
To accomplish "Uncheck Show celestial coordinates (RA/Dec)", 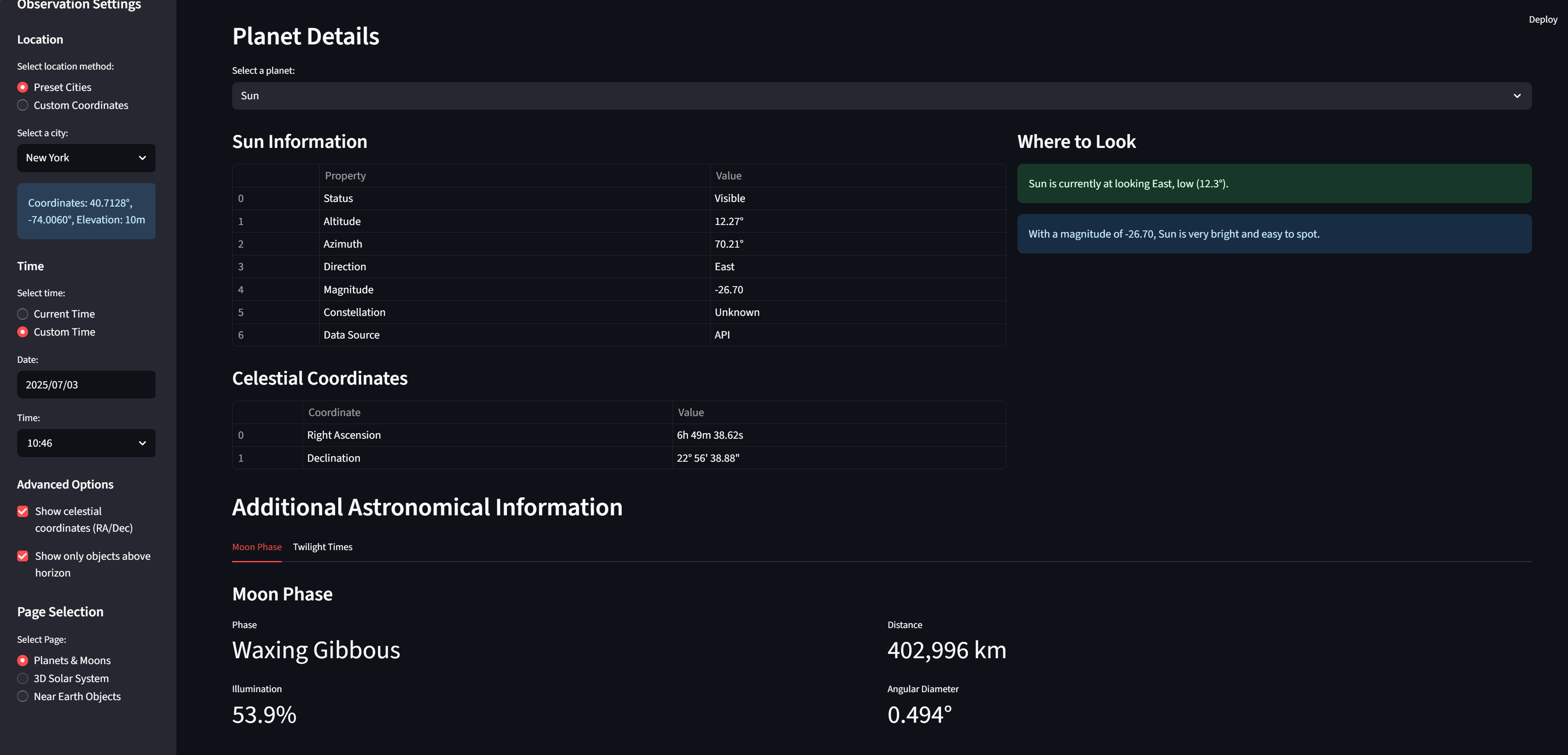I will (23, 511).
